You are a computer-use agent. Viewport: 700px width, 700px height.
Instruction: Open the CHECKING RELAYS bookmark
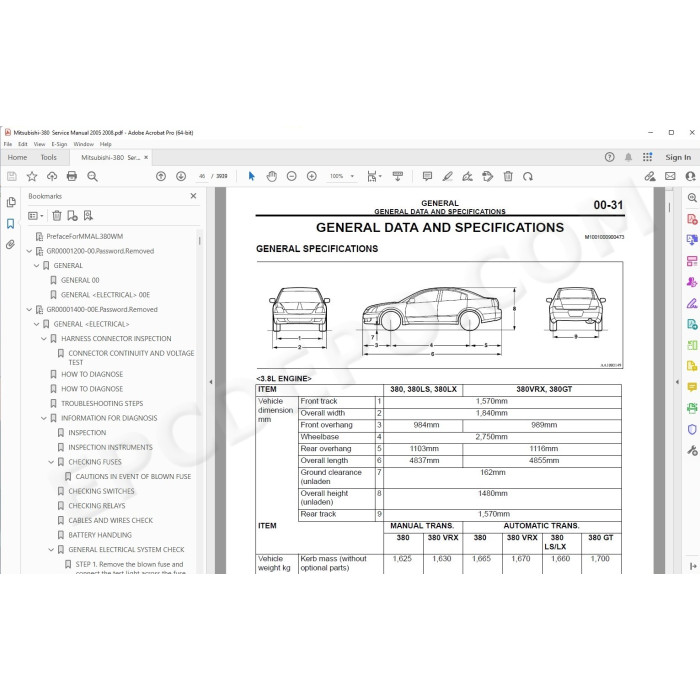pyautogui.click(x=96, y=506)
